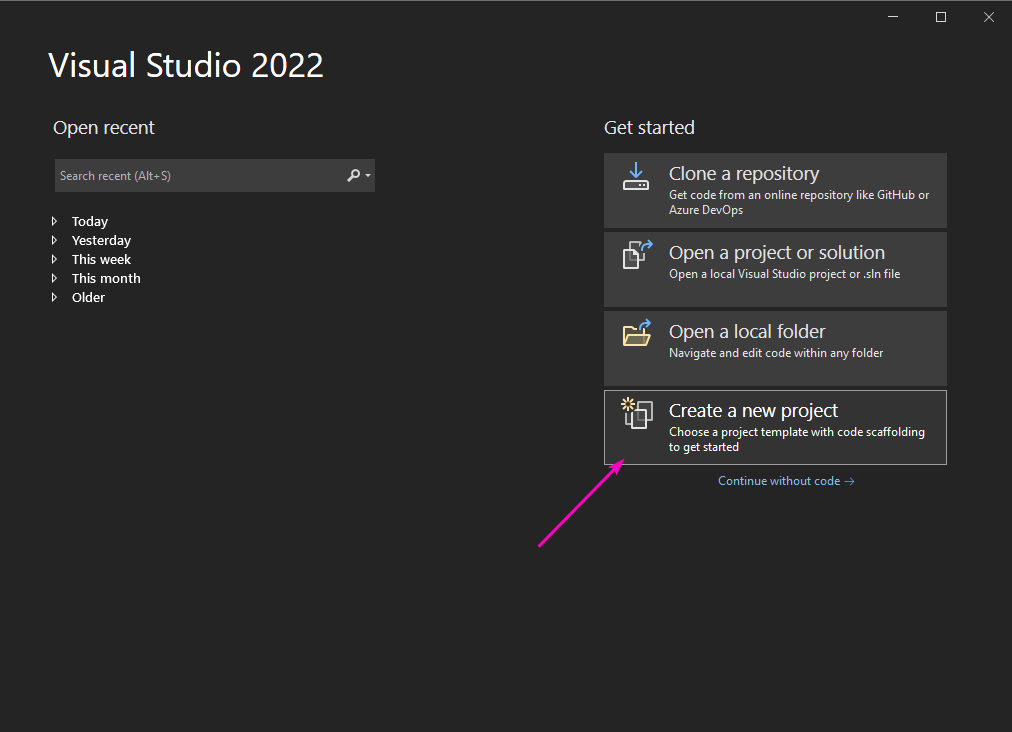
Task: Expand the Older group
Action: click(x=55, y=298)
